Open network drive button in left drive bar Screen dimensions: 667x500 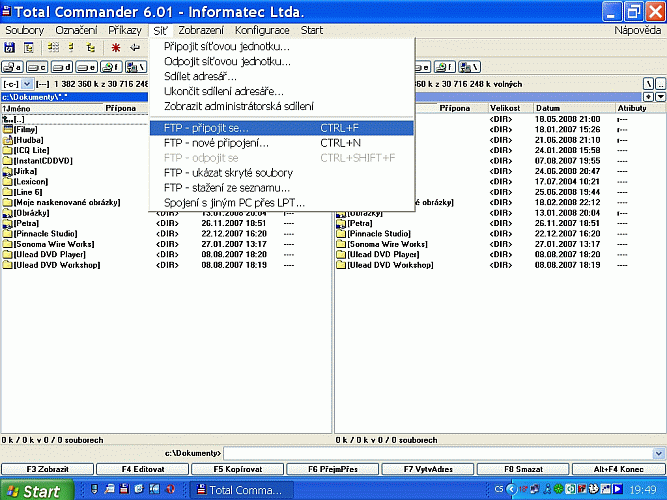136,67
